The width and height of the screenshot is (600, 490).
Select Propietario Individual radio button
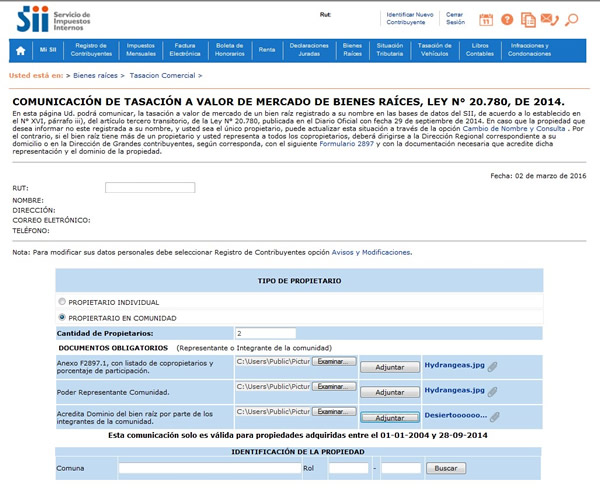click(x=63, y=301)
